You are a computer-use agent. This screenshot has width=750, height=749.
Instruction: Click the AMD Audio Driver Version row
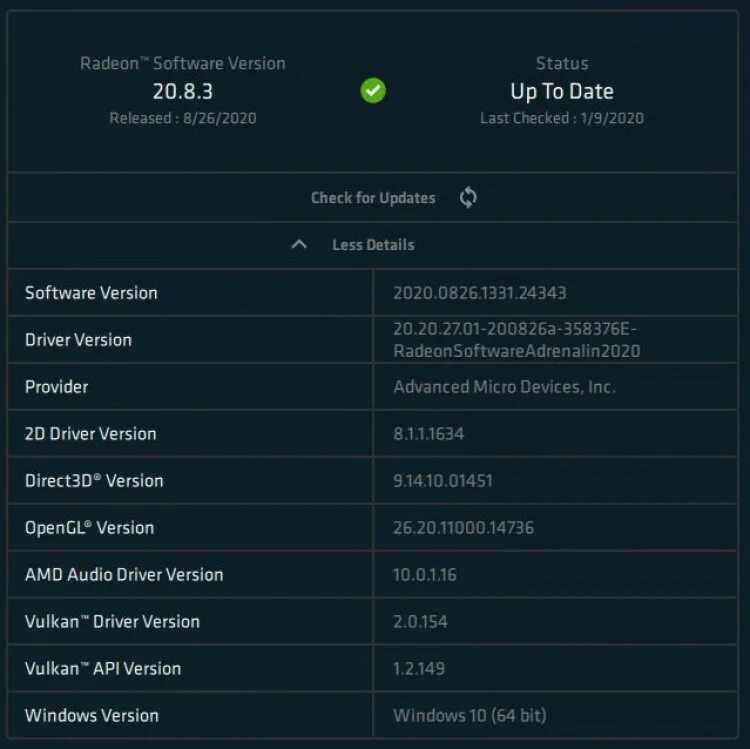tap(124, 575)
